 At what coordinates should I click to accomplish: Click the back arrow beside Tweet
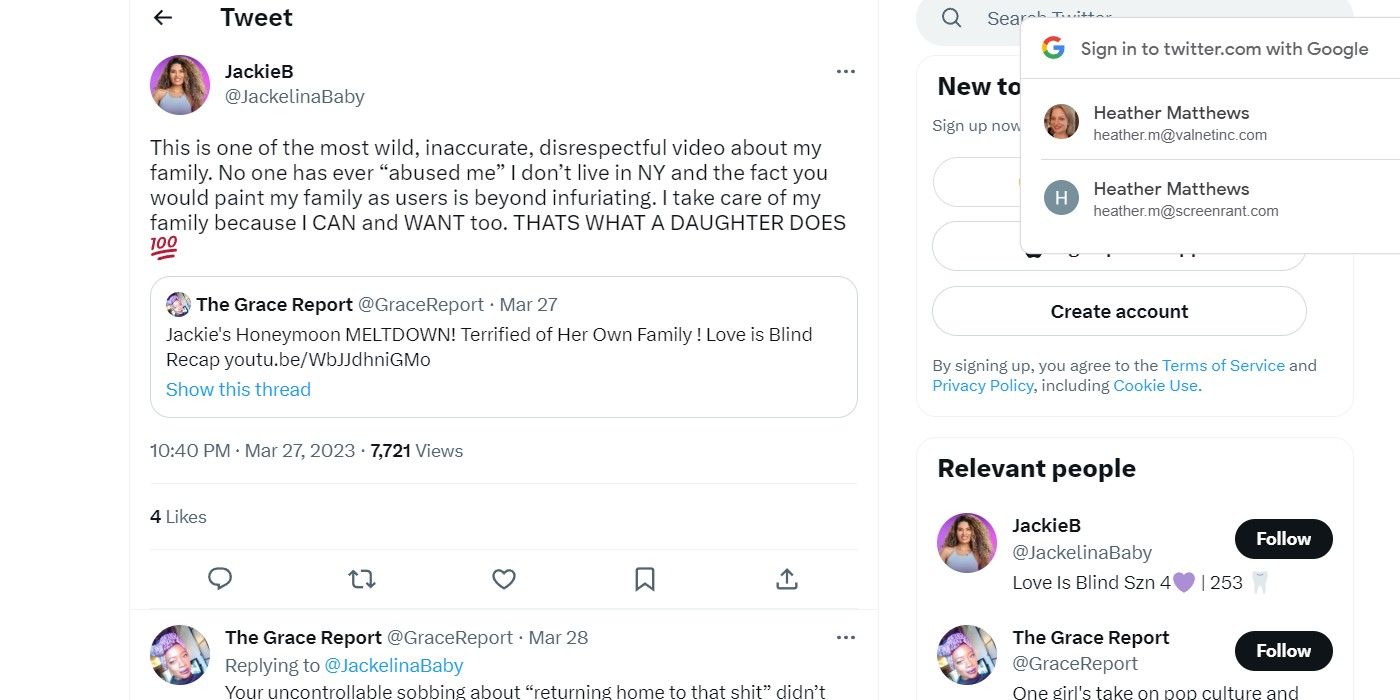(163, 18)
